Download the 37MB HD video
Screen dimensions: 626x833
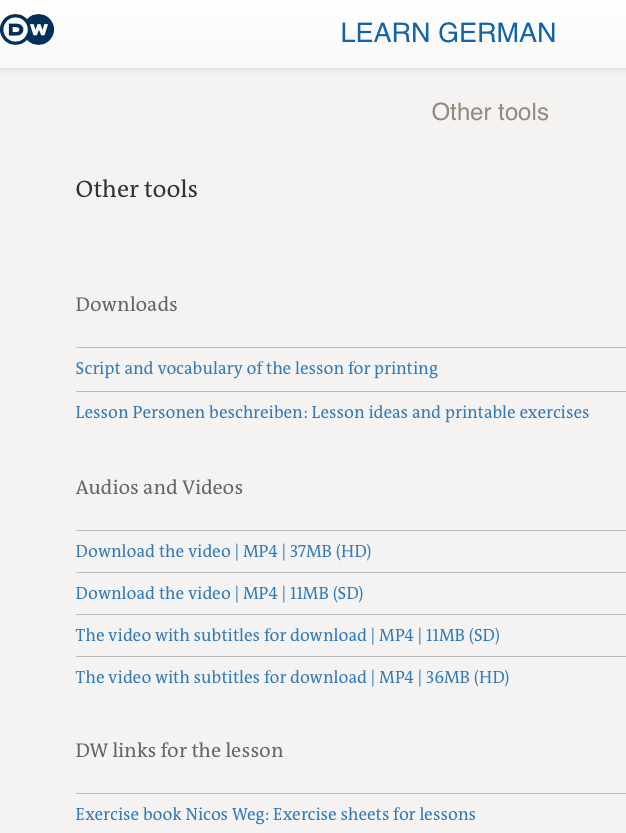click(x=223, y=551)
